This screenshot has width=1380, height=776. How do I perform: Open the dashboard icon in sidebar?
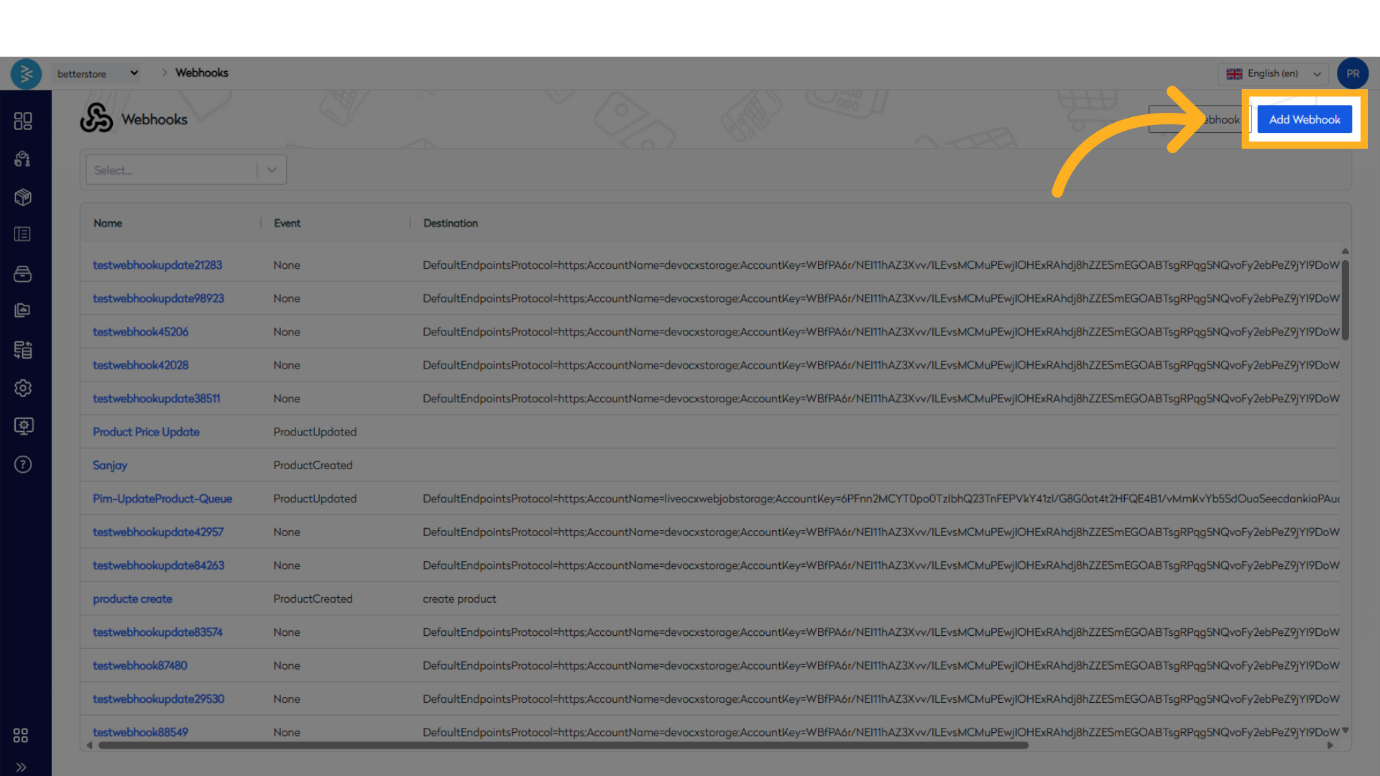tap(23, 121)
